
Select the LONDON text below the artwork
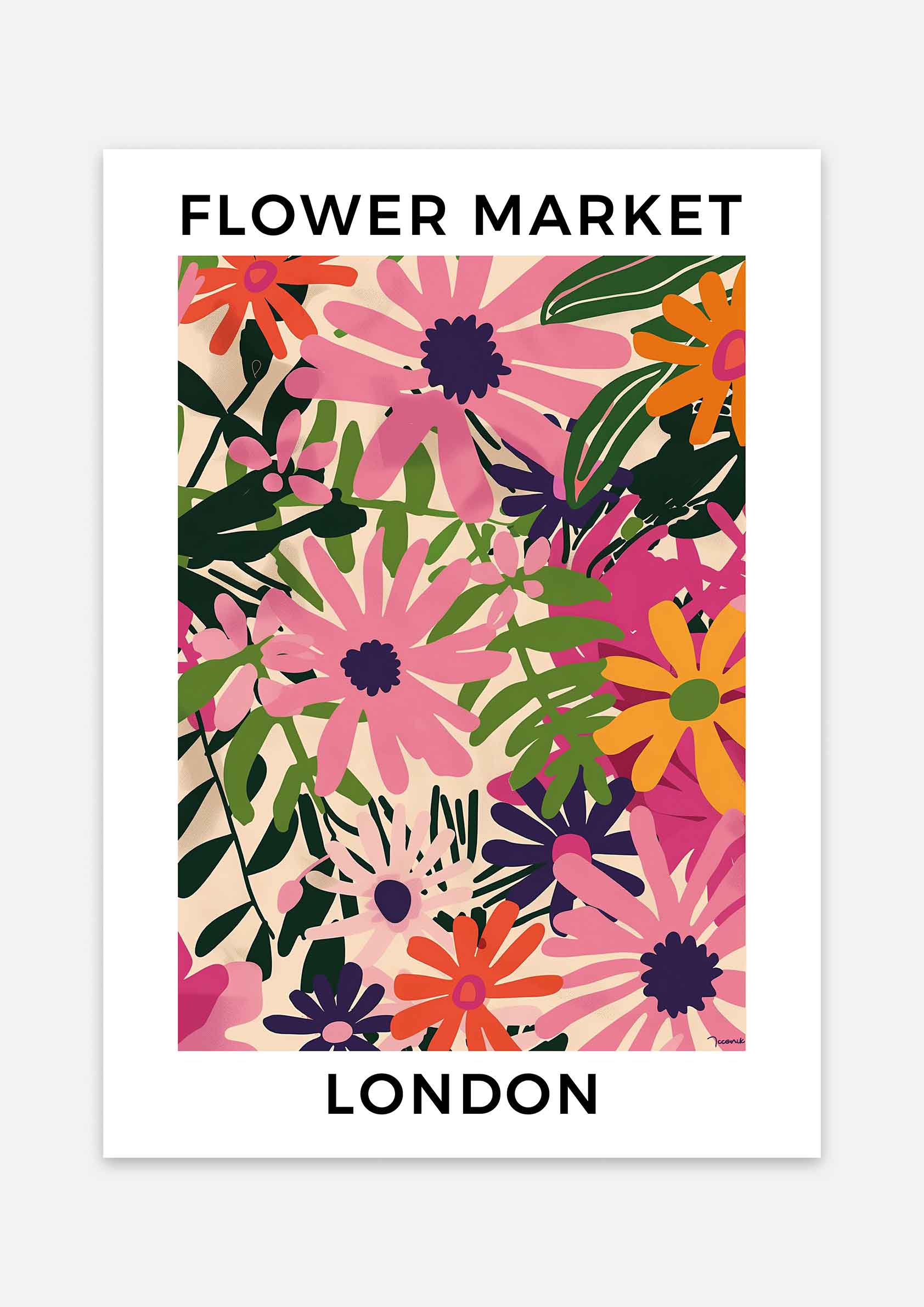(463, 1094)
